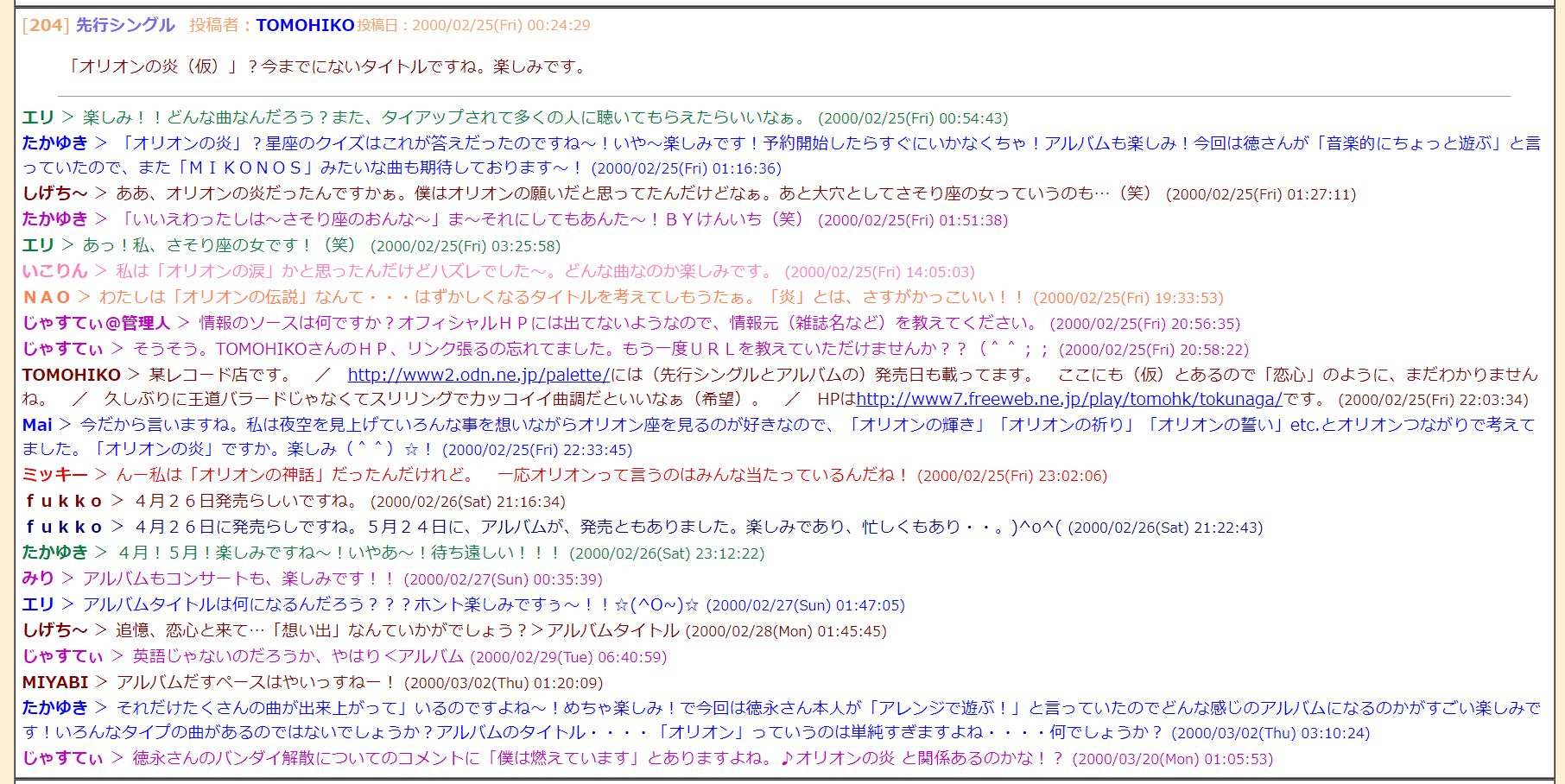Click timestamp (2000/02/25(Fri) 01:27:11)
Screen dimensions: 1565x784
tap(1261, 194)
